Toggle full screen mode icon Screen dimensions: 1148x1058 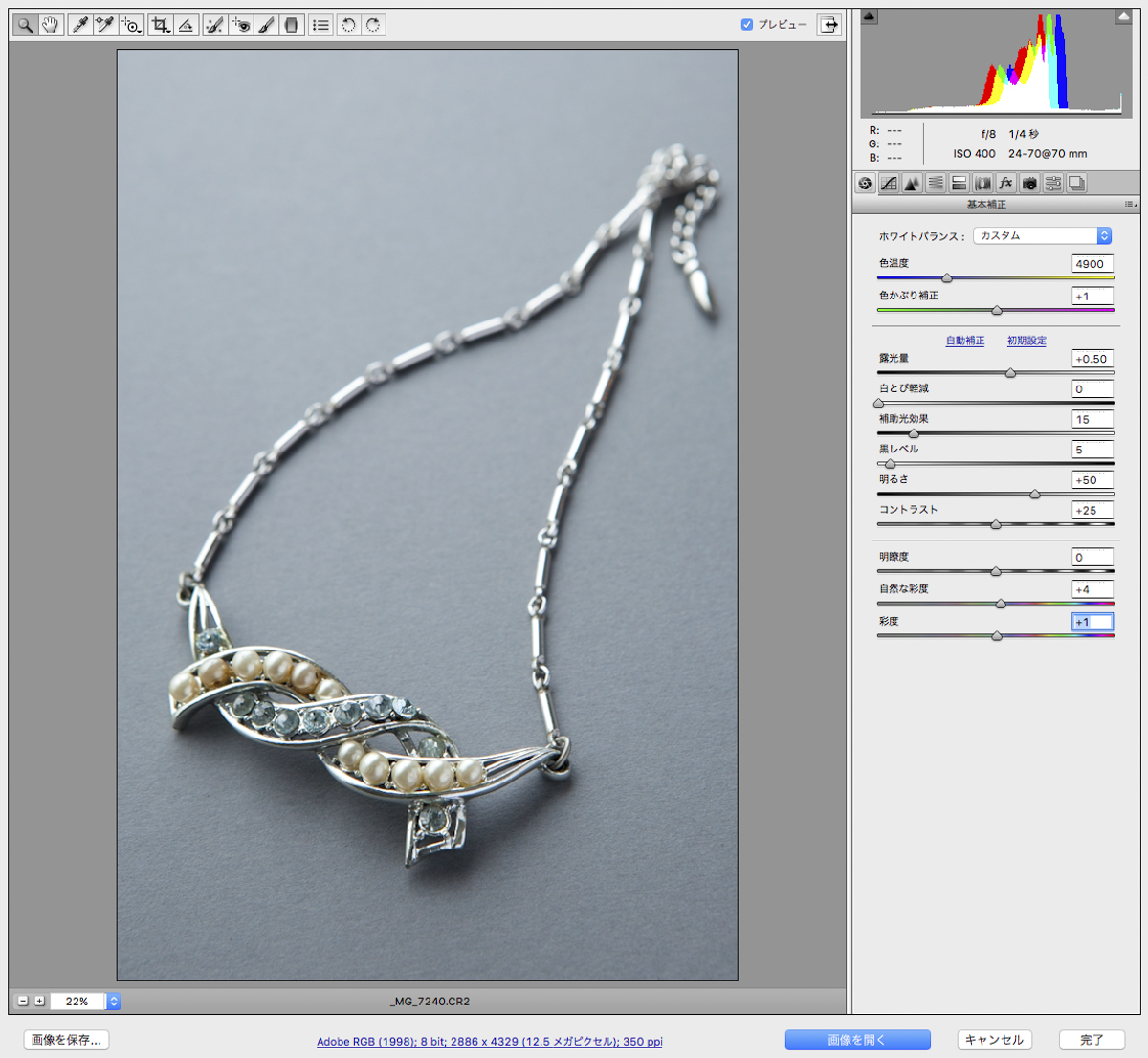(x=828, y=25)
